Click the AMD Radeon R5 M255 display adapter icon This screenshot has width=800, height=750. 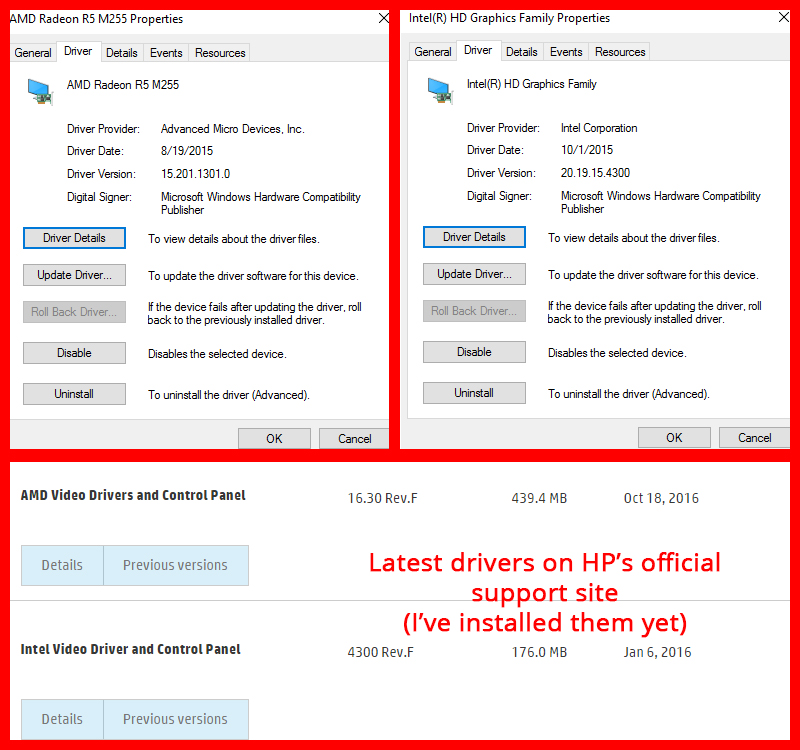(40, 92)
